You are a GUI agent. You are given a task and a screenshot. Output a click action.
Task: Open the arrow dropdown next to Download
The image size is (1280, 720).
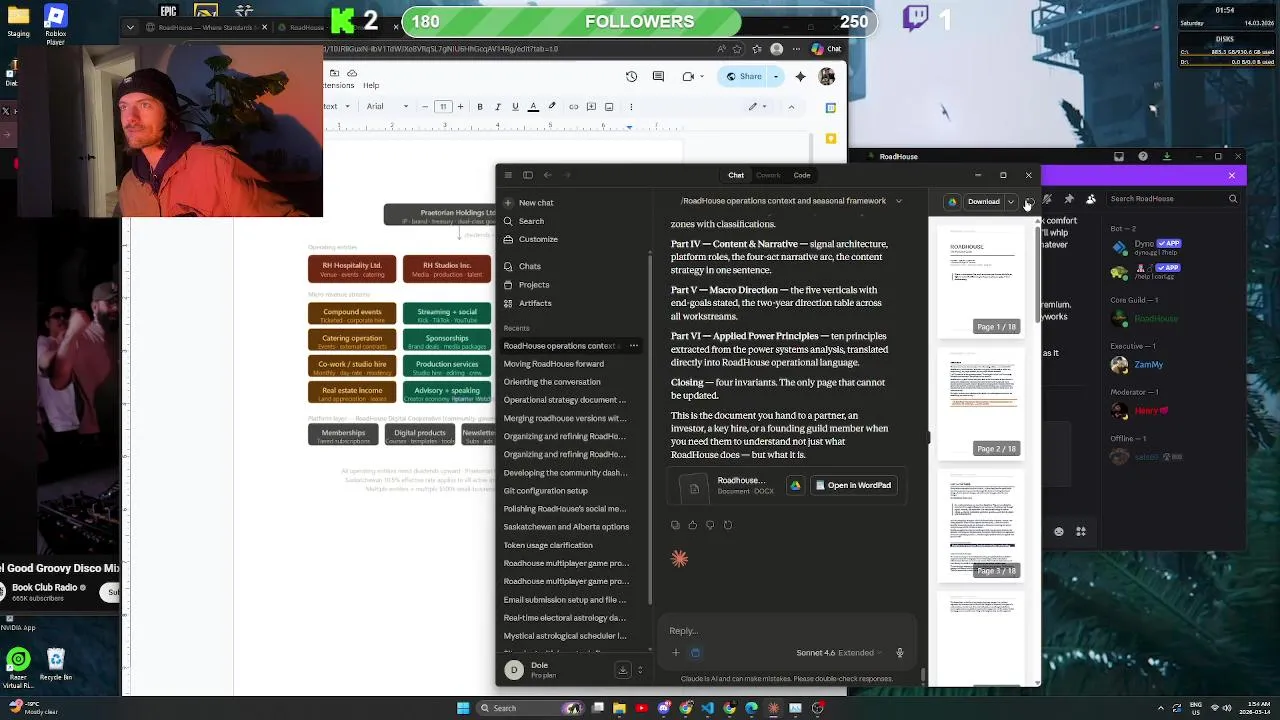pos(1011,202)
